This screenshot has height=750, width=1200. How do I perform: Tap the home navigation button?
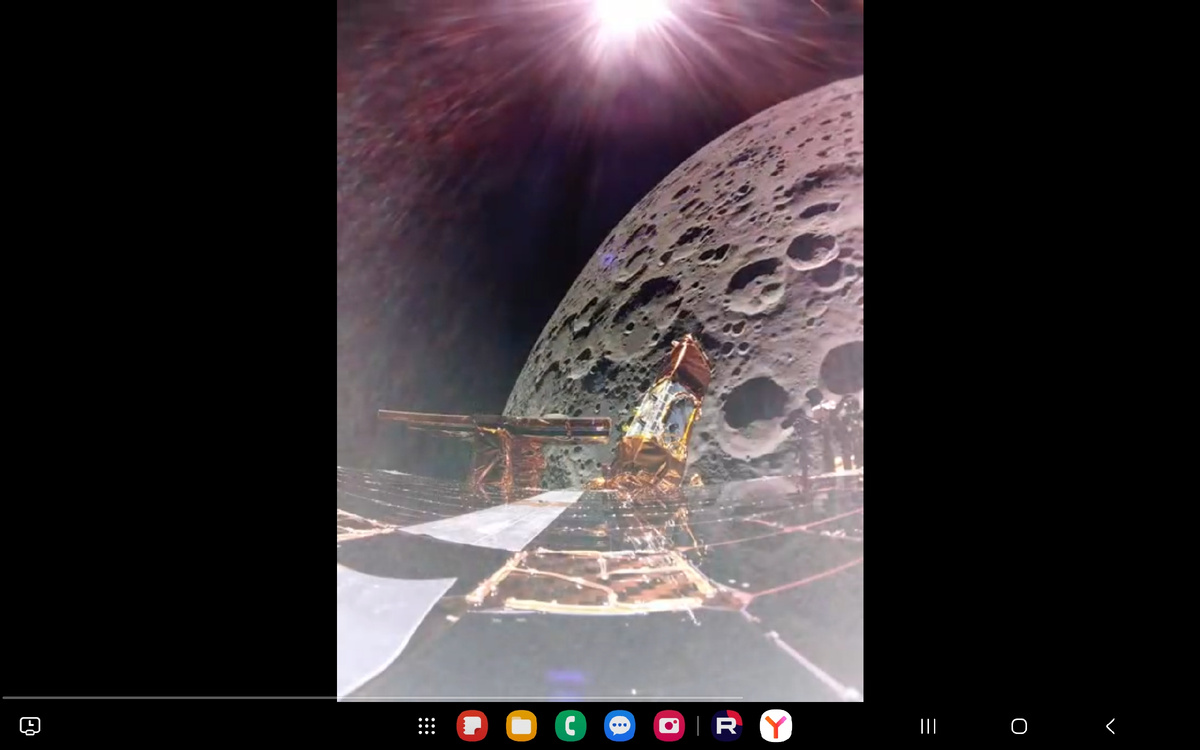1019,726
